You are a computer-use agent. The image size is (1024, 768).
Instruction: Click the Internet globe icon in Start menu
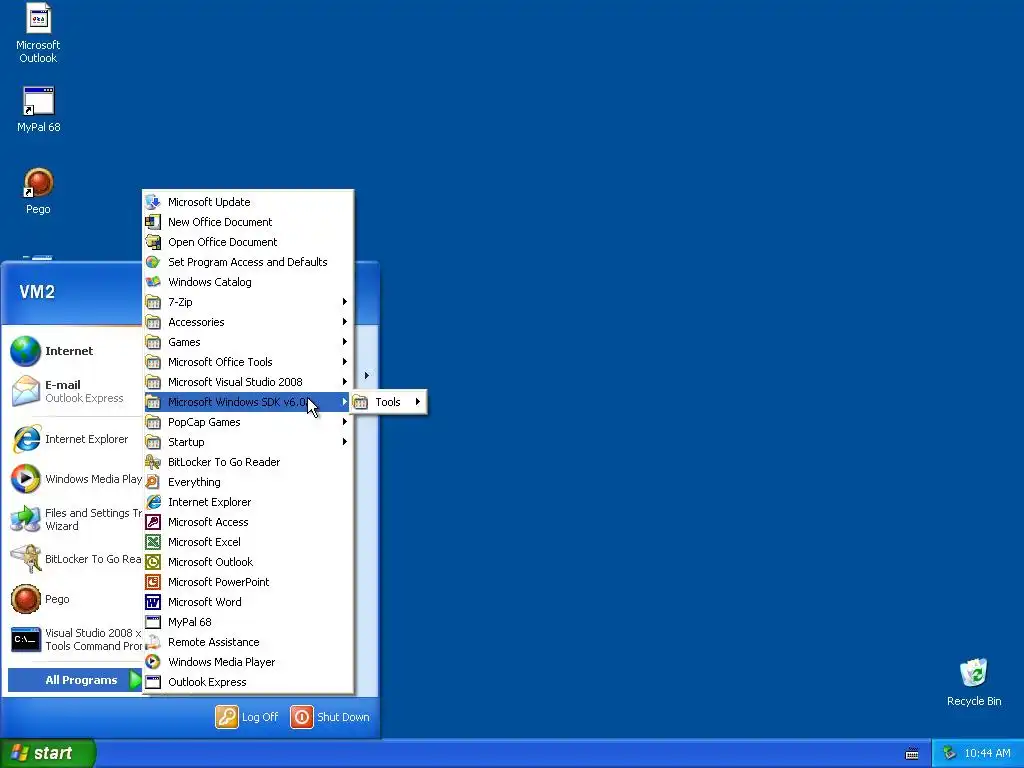pos(25,351)
